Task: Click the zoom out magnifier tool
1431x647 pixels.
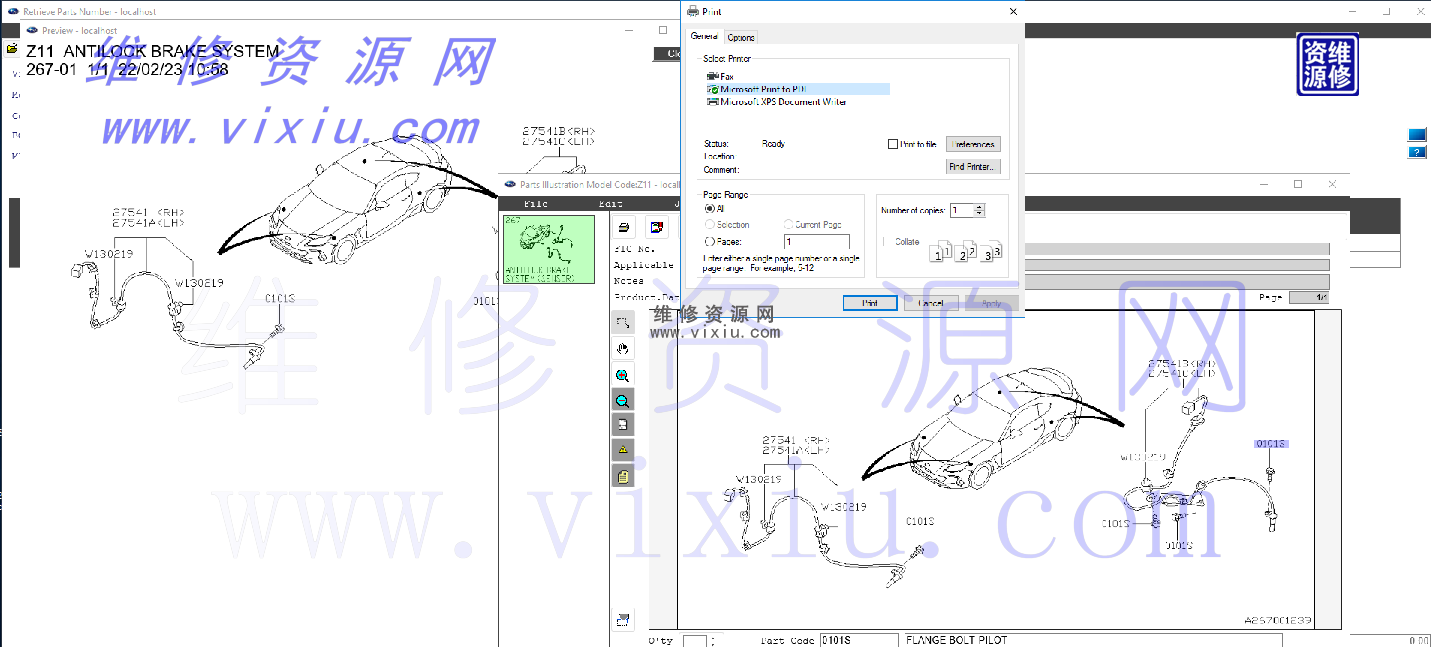Action: point(623,399)
